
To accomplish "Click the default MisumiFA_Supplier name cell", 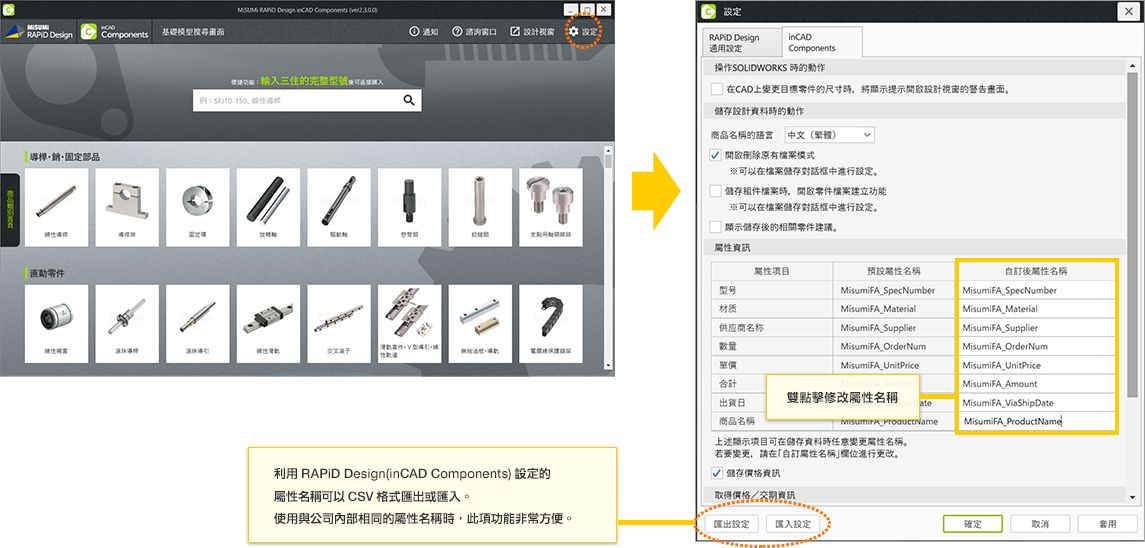I will click(895, 327).
